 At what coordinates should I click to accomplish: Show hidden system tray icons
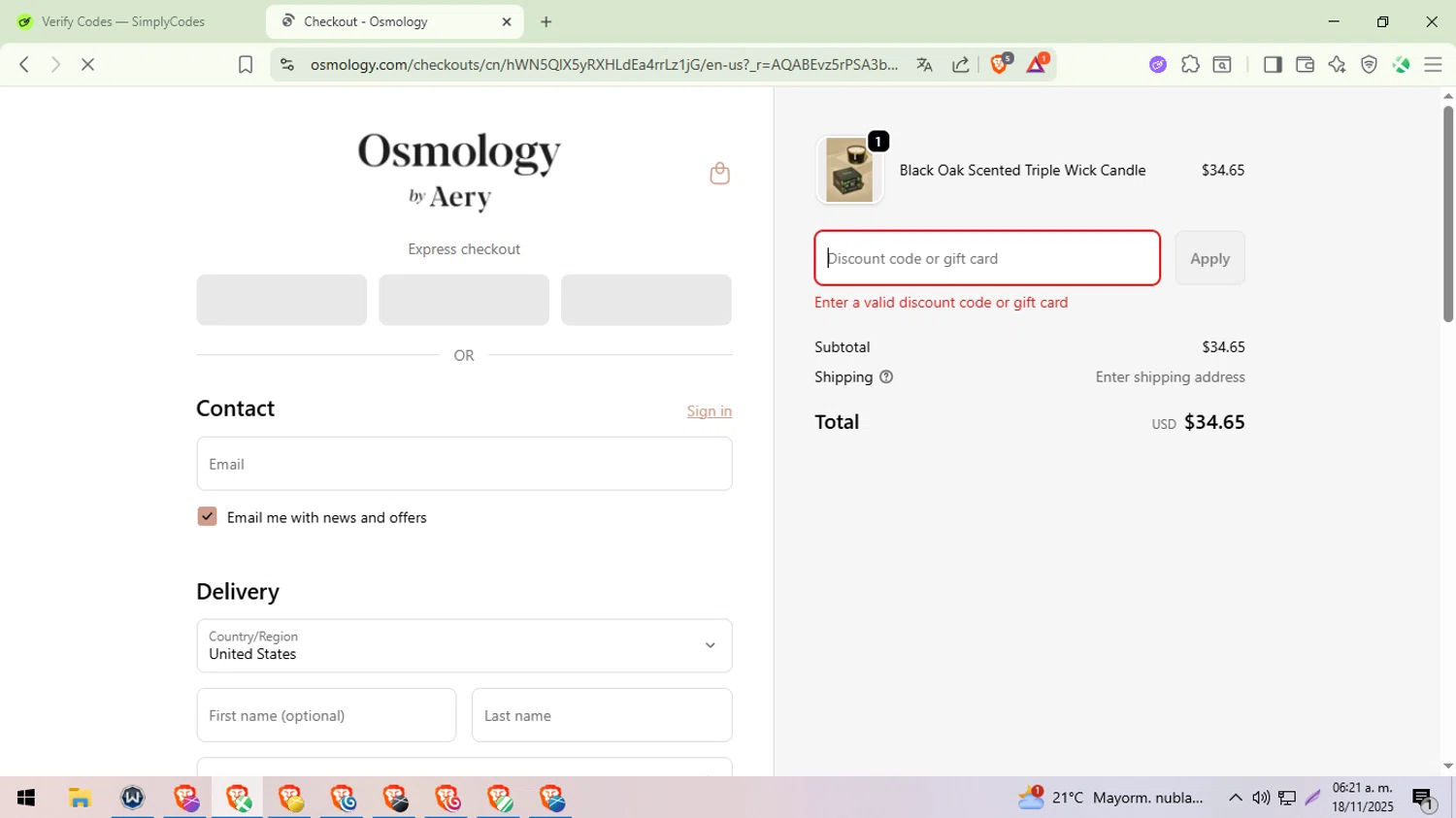pyautogui.click(x=1236, y=798)
